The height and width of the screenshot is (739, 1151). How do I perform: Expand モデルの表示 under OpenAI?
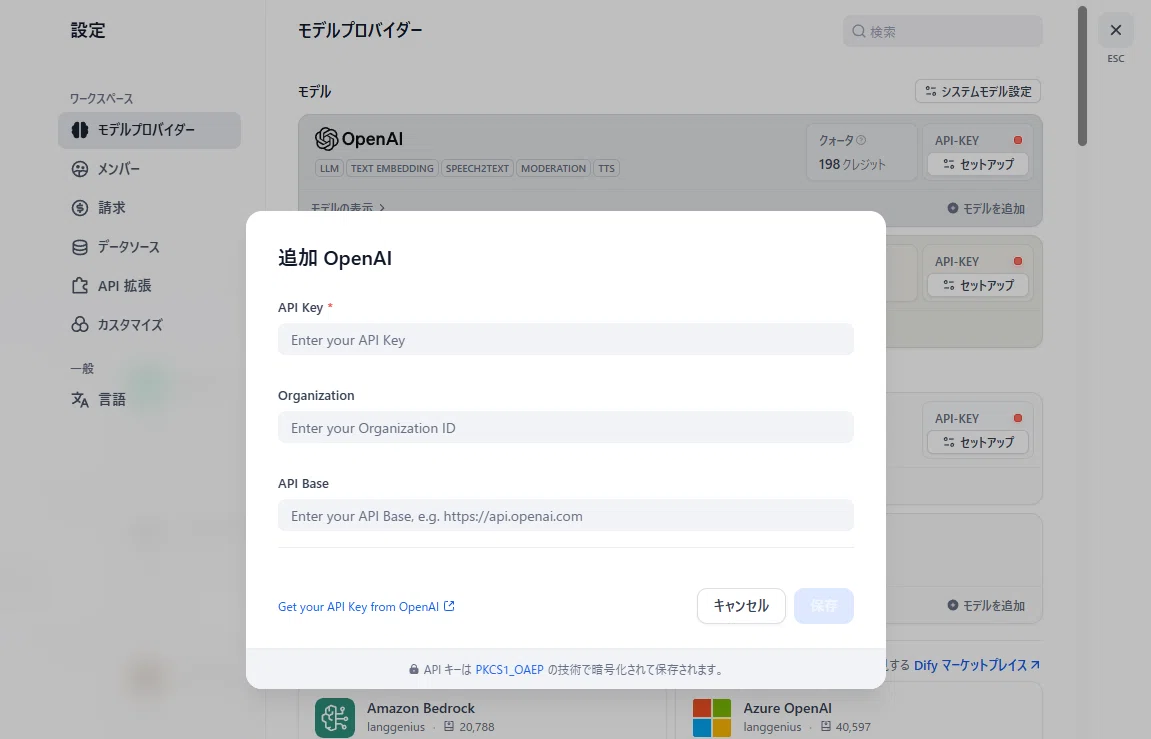point(347,208)
